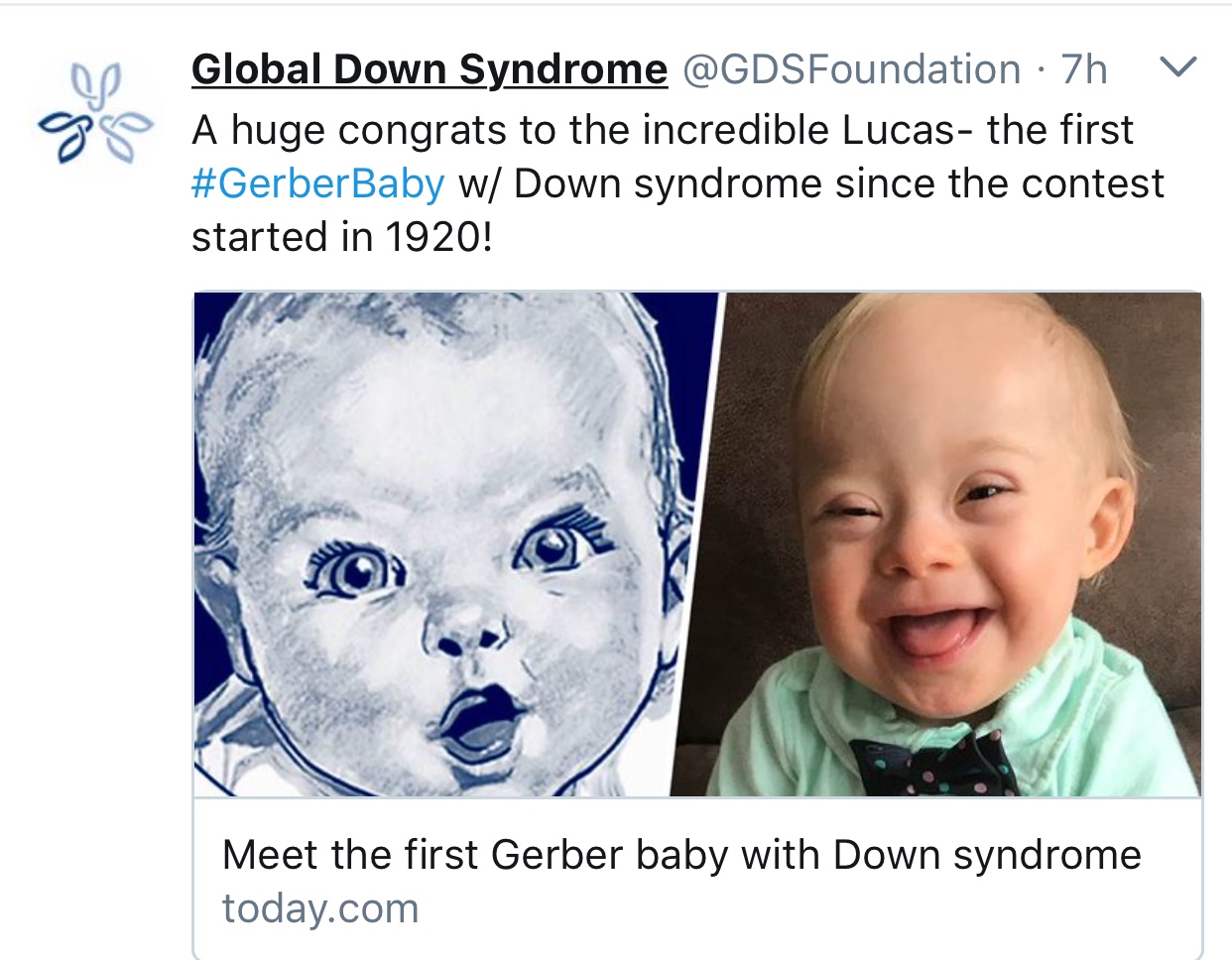
Task: Click the 'started in 1920!' tweet line
Action: (341, 237)
